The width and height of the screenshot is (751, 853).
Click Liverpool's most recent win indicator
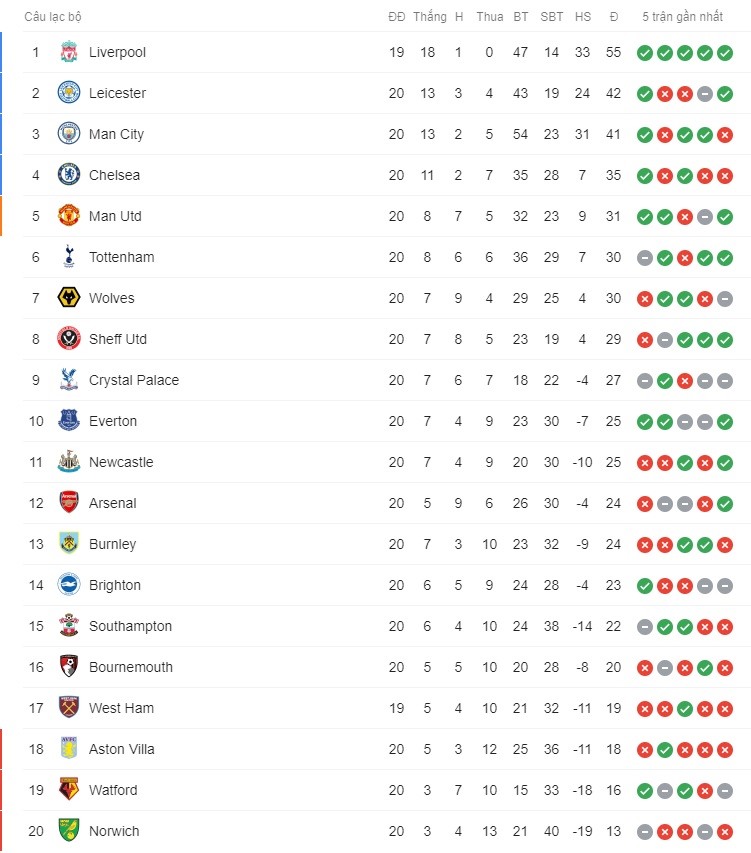(x=725, y=53)
